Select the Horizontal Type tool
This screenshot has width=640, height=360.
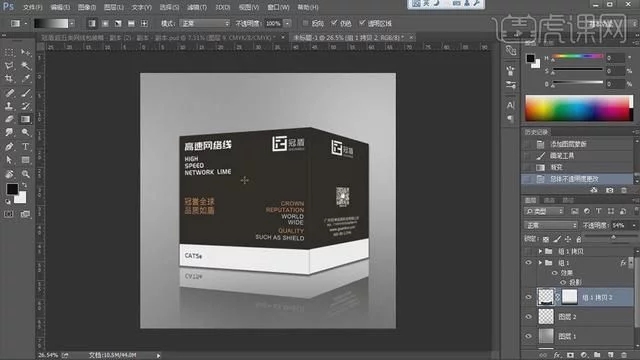tap(25, 147)
